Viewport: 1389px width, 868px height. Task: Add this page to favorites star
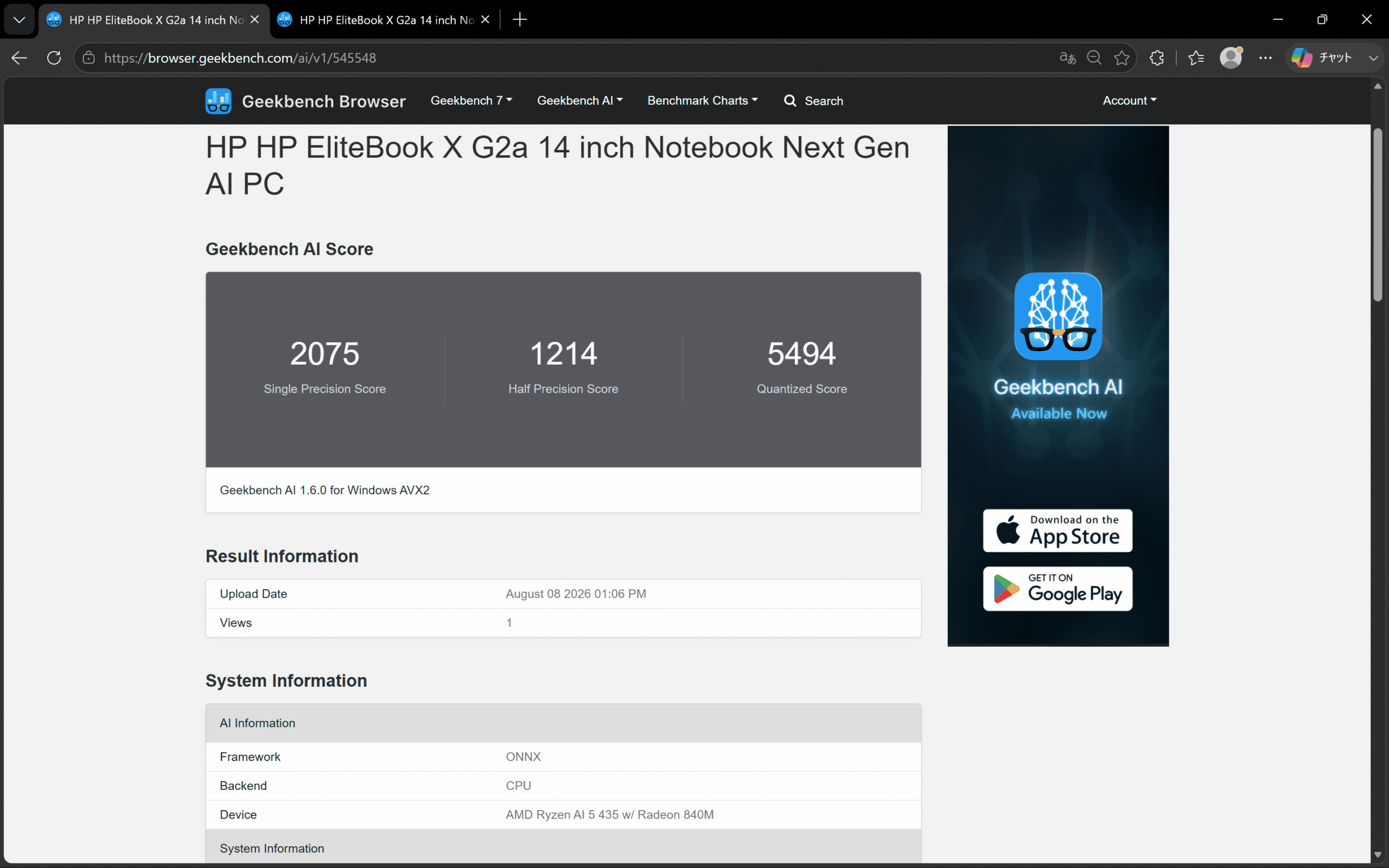pyautogui.click(x=1122, y=58)
